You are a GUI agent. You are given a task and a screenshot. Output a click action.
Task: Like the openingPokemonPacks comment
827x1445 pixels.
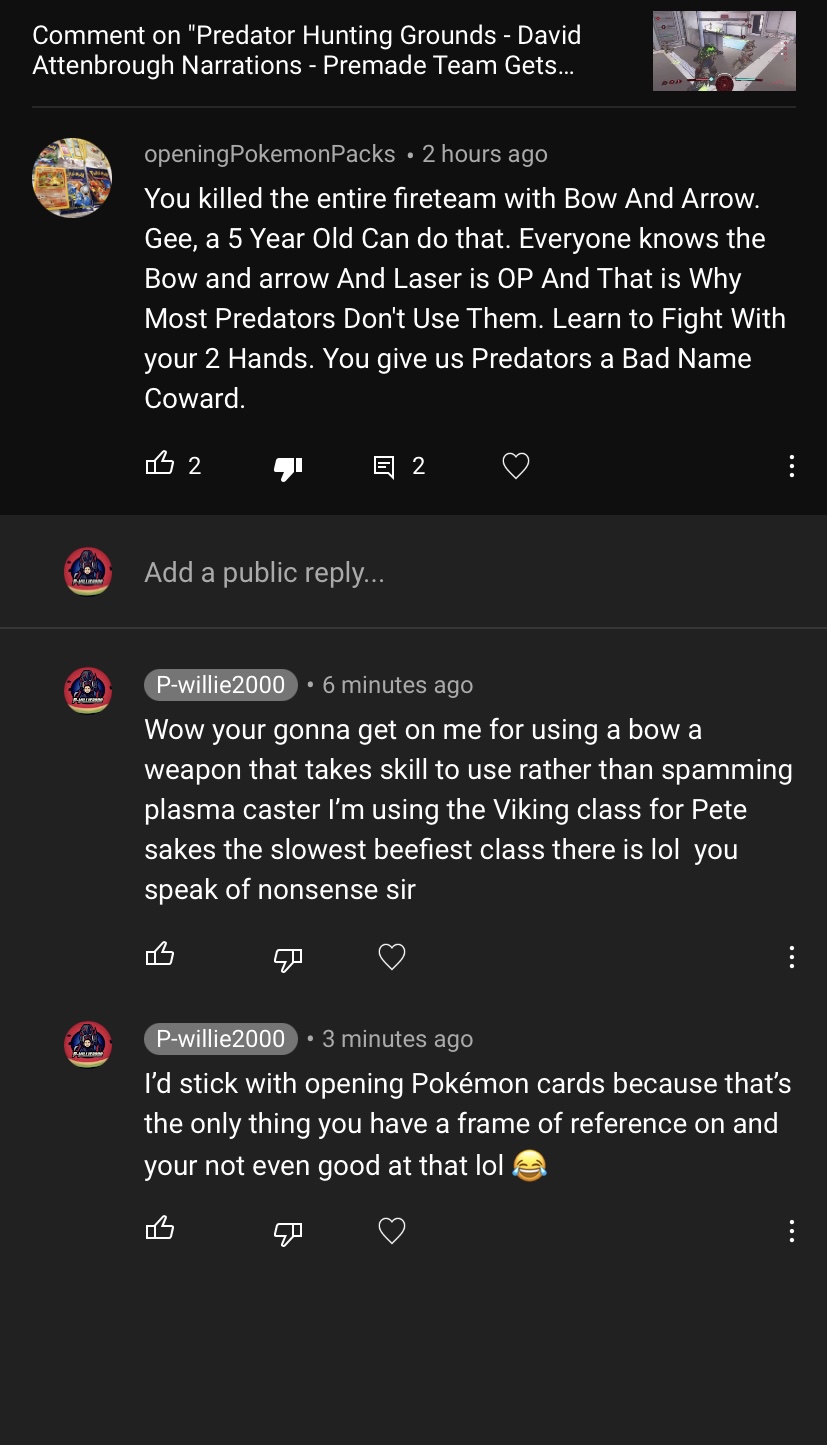[160, 464]
